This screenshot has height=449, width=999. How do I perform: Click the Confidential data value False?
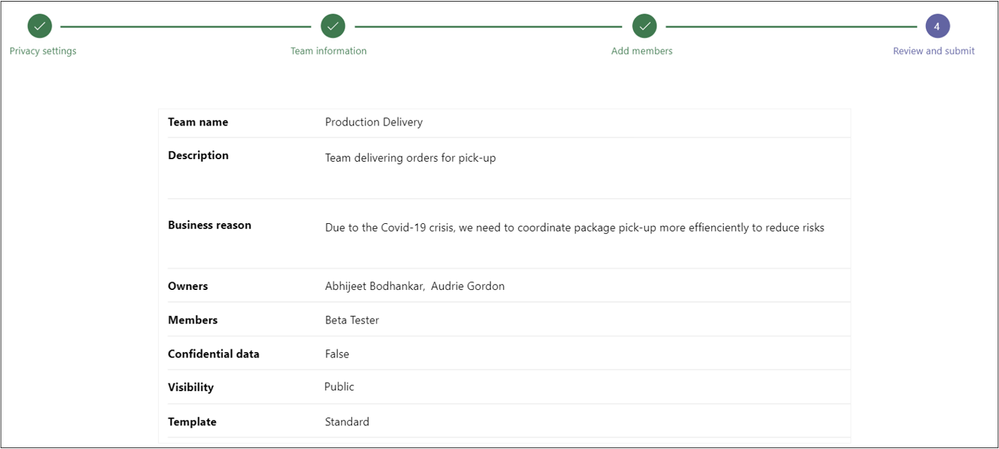point(337,354)
